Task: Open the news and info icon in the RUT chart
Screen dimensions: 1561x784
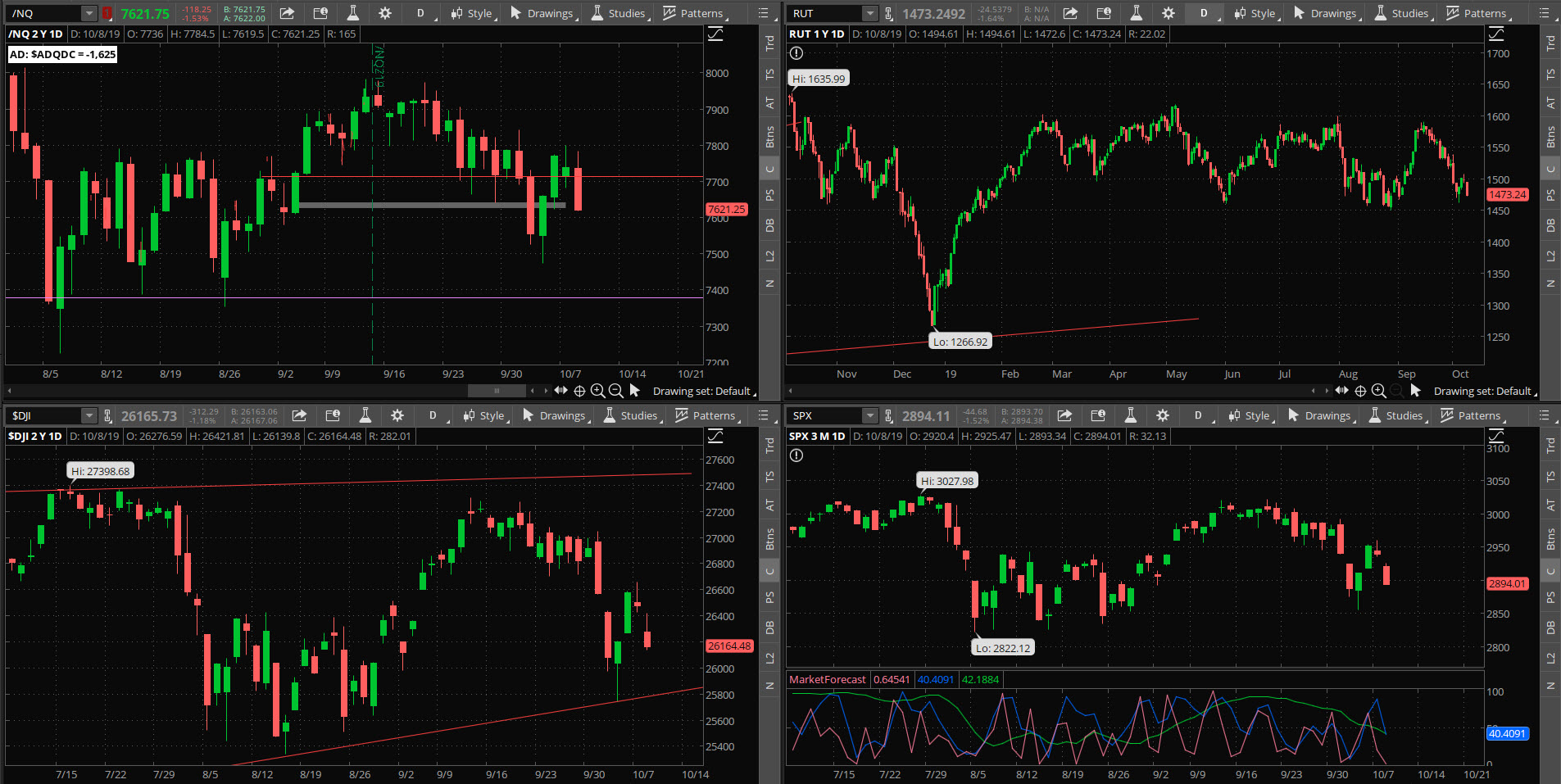Action: click(x=1104, y=13)
